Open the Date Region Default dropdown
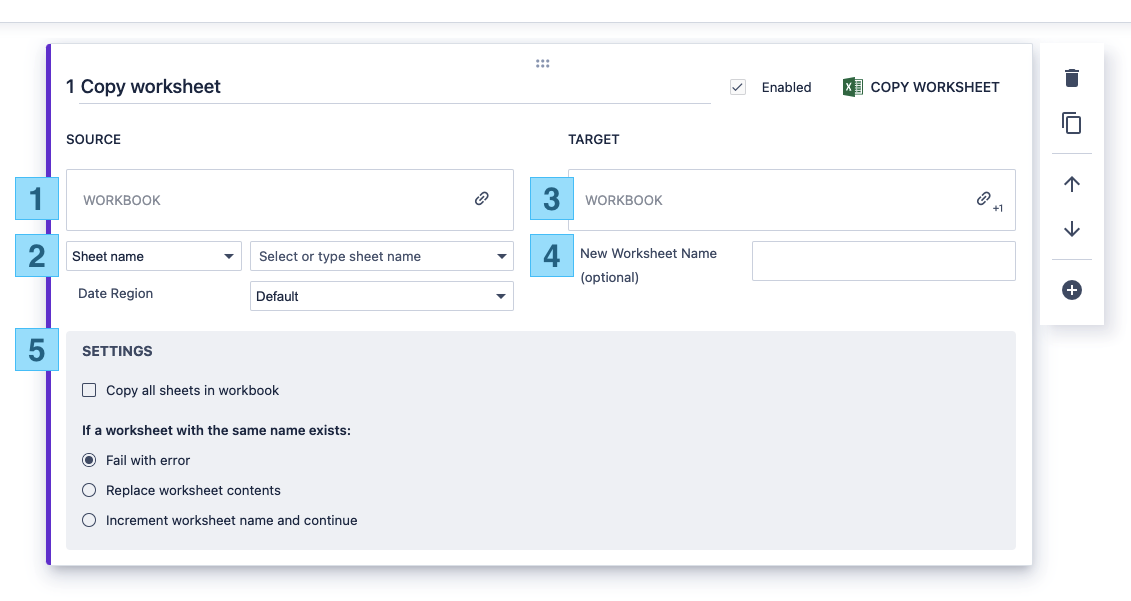Screen dimensions: 1131x601 tap(381, 296)
